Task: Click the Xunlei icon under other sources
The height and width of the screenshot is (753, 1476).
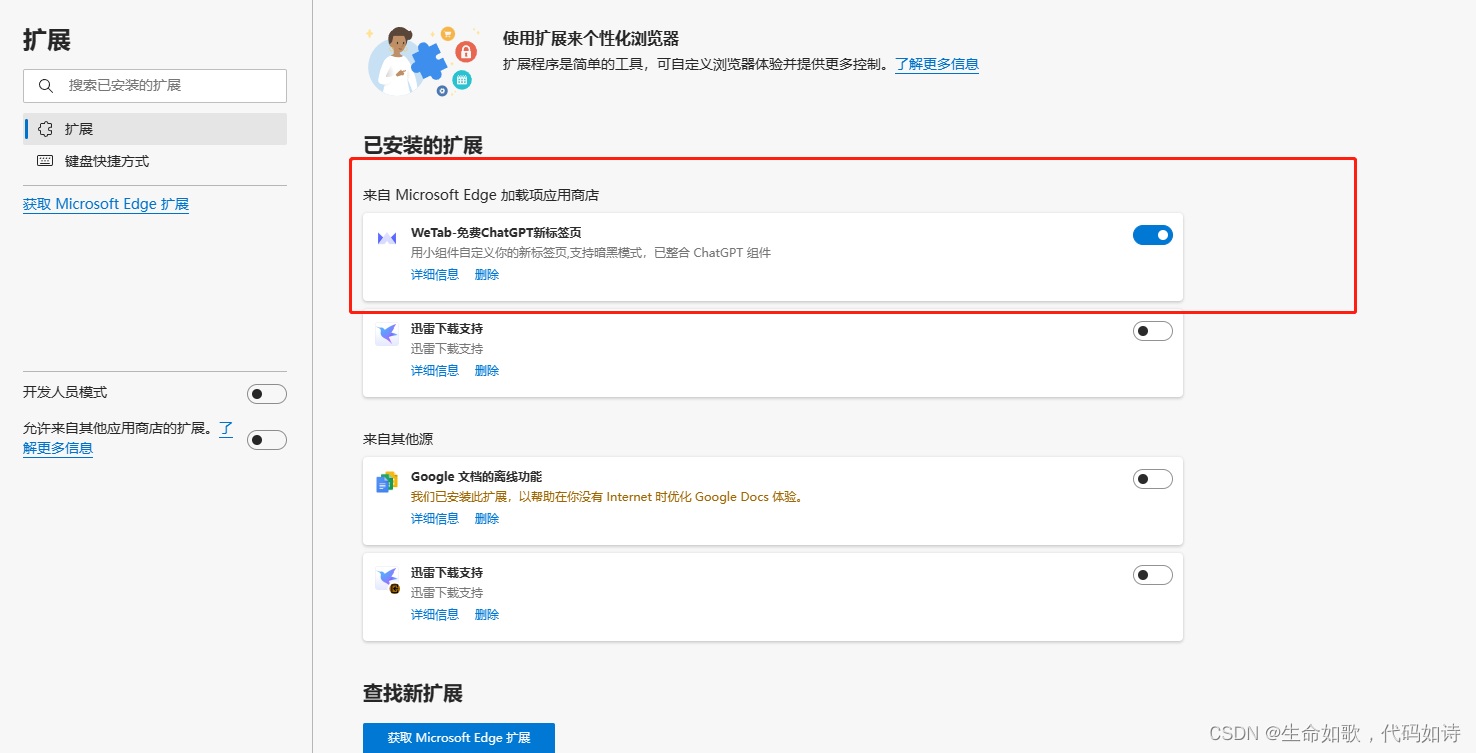Action: click(x=387, y=579)
